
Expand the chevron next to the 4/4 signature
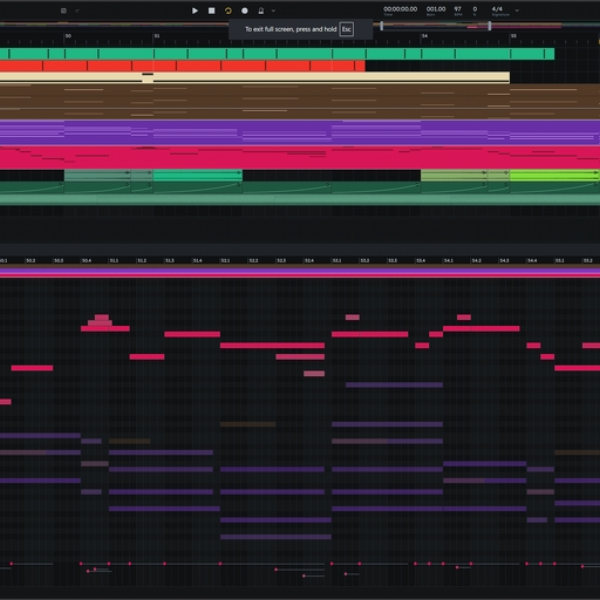pos(517,11)
